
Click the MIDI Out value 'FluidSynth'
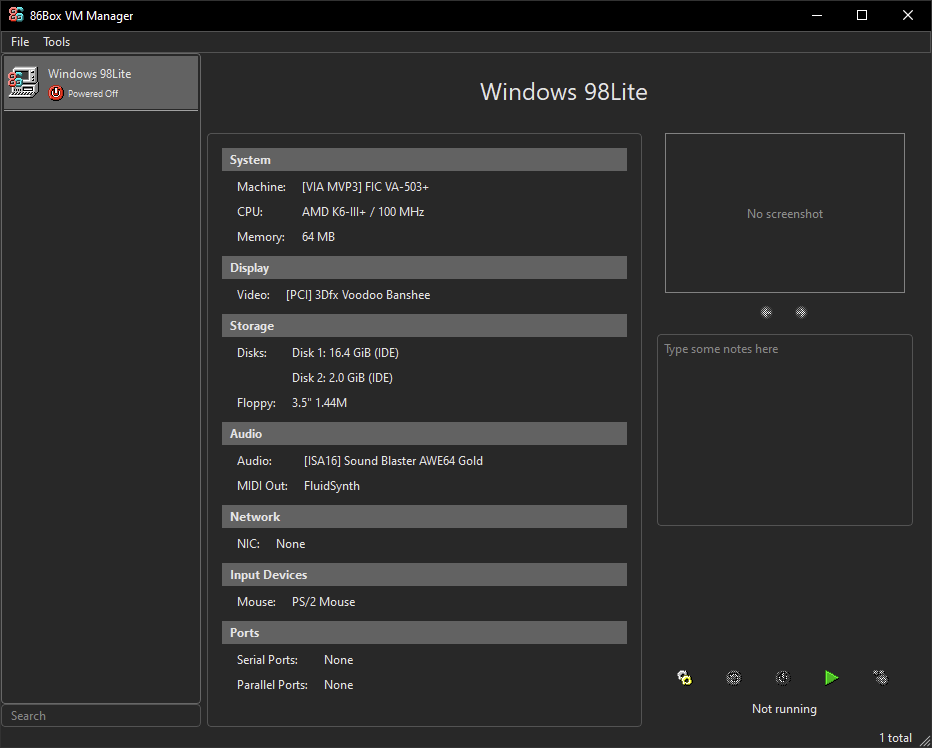[332, 486]
